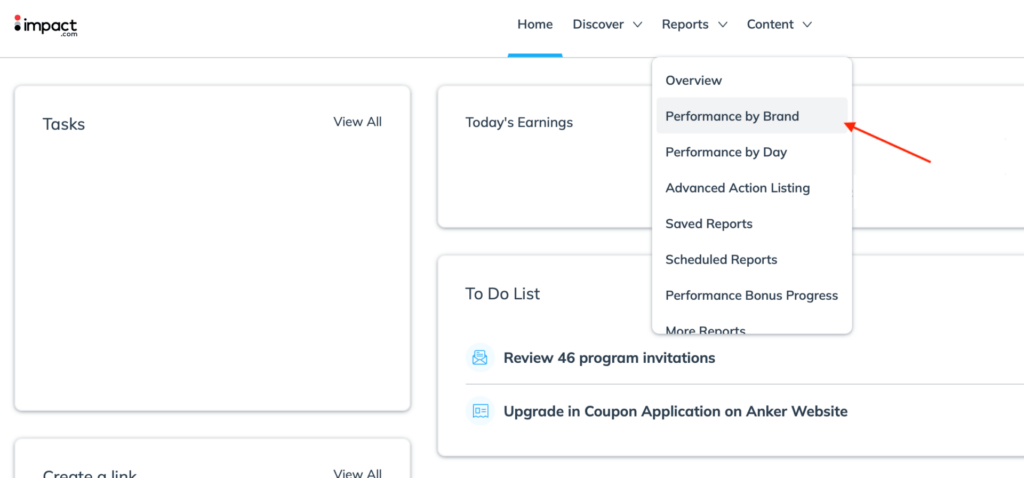1024x478 pixels.
Task: Click the envelope icon beside program invitations
Action: tap(480, 358)
